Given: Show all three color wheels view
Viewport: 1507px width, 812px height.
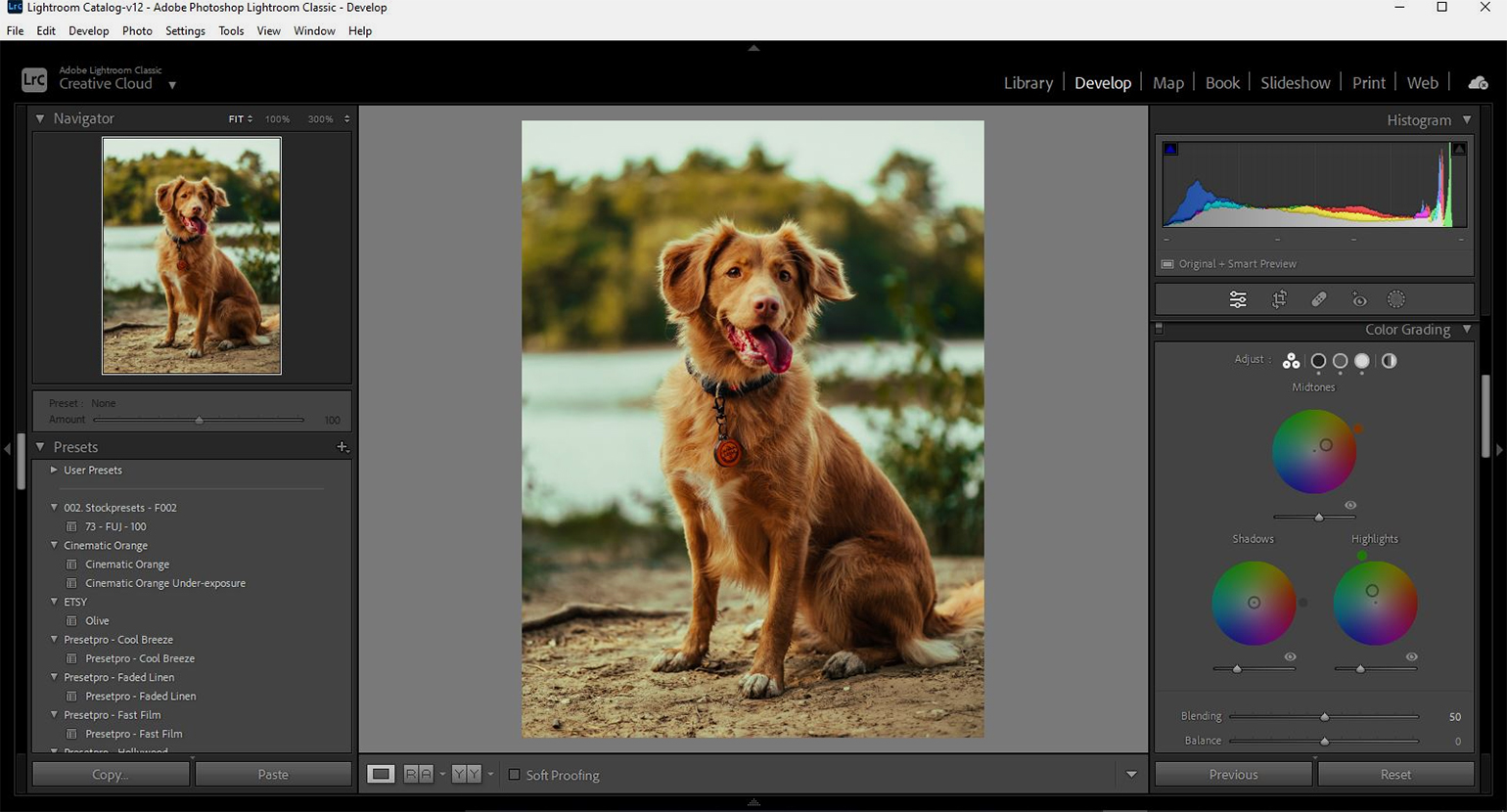Looking at the screenshot, I should pos(1291,361).
